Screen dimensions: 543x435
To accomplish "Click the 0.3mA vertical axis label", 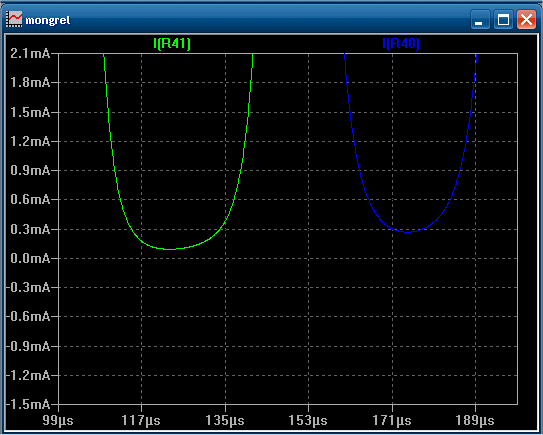I will [30, 229].
